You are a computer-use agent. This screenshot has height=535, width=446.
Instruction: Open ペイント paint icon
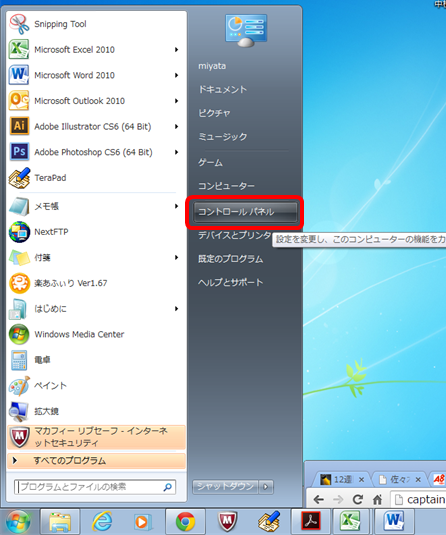pyautogui.click(x=19, y=386)
